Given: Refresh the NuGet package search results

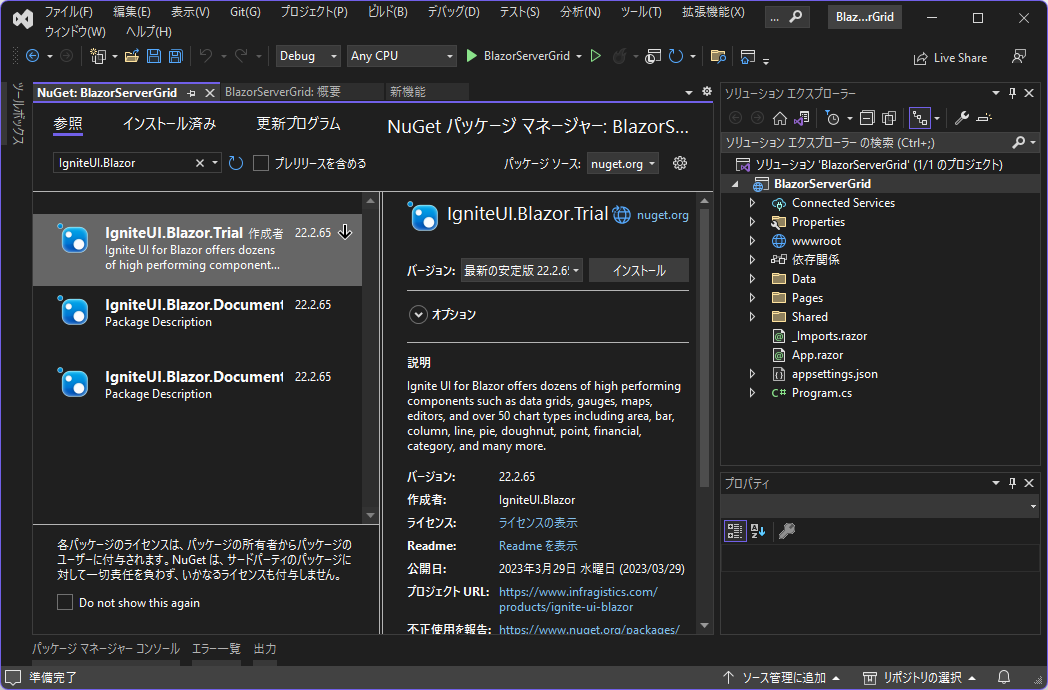Looking at the screenshot, I should 236,163.
